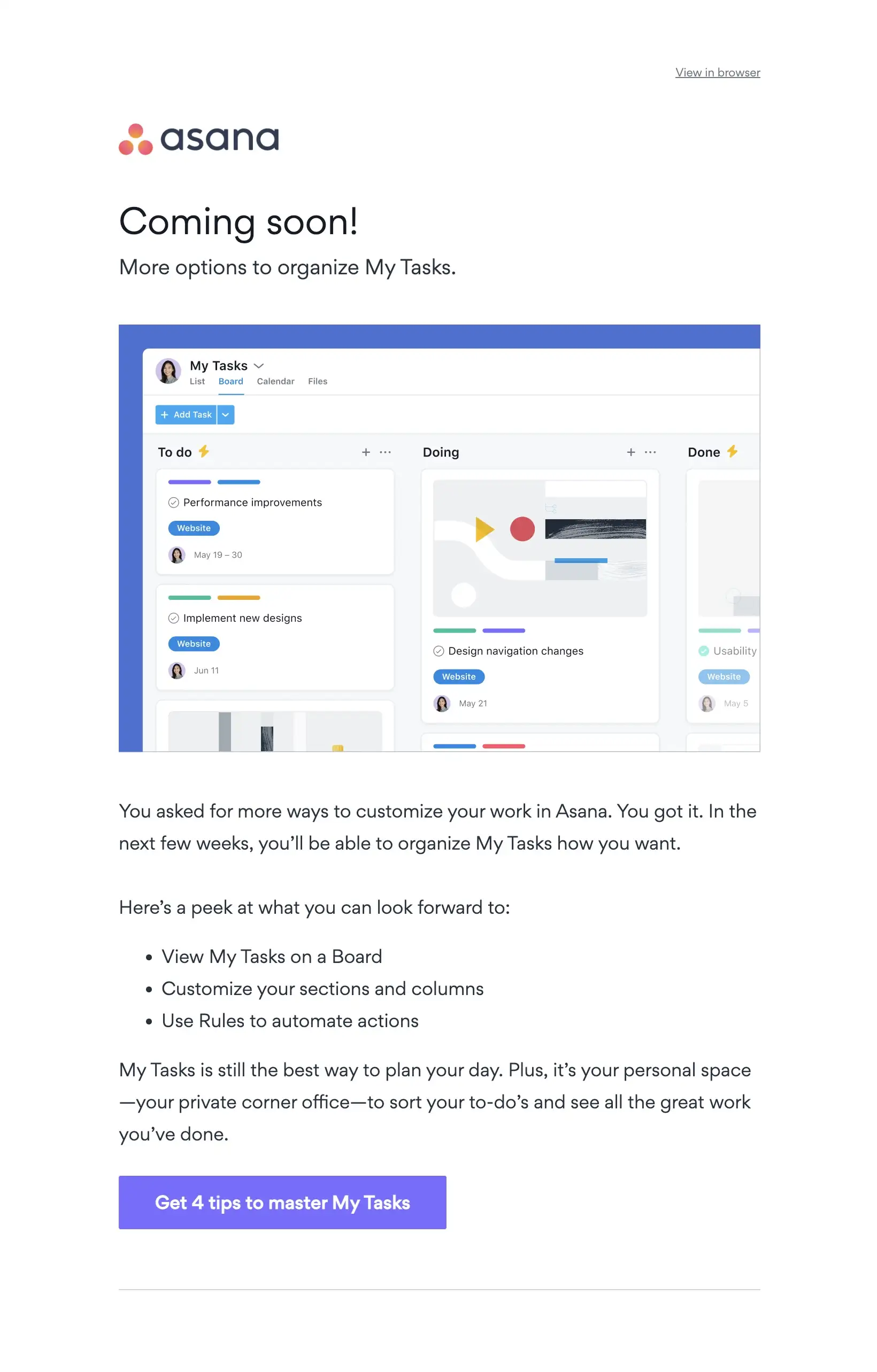Switch to the List tab
The height and width of the screenshot is (1372, 877).
click(197, 381)
